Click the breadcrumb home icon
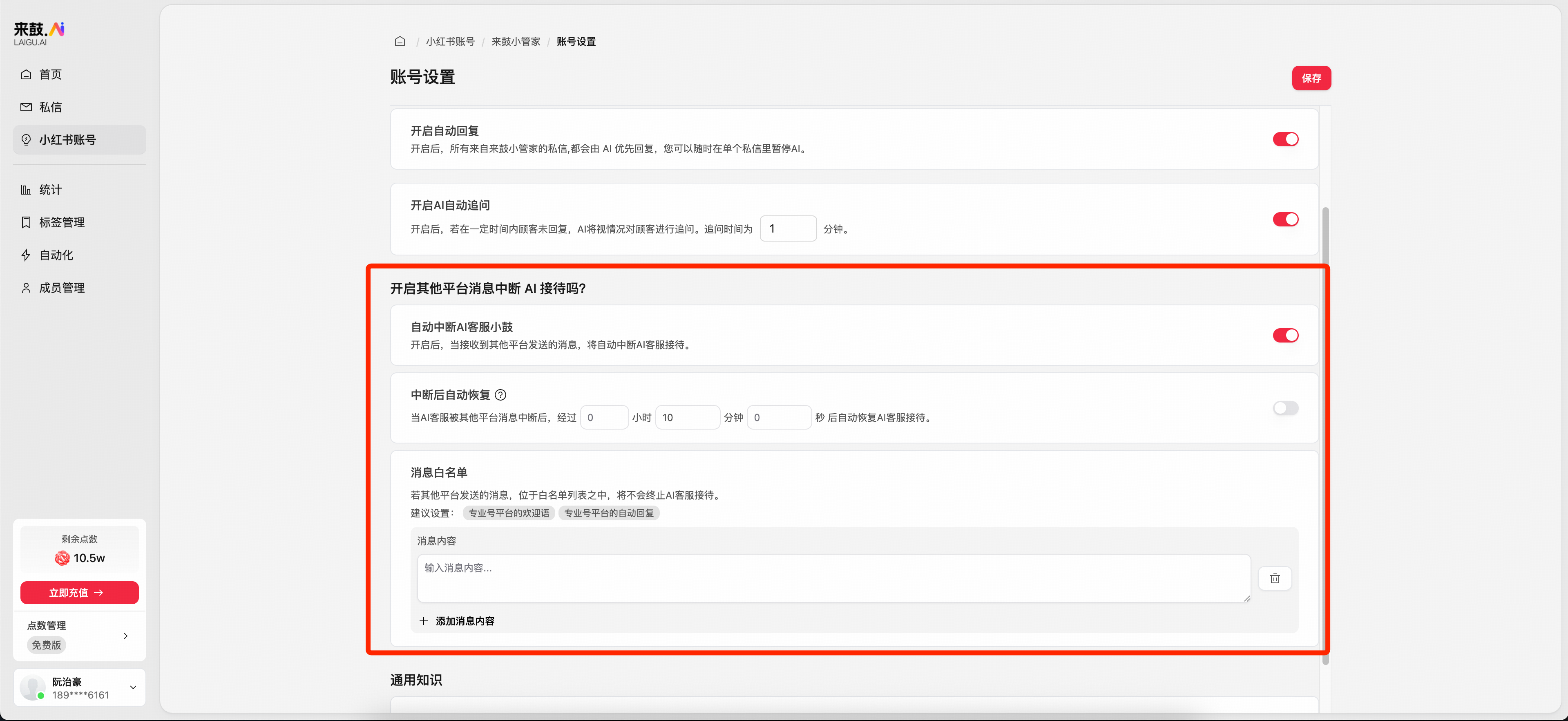Image resolution: width=1568 pixels, height=721 pixels. (400, 41)
